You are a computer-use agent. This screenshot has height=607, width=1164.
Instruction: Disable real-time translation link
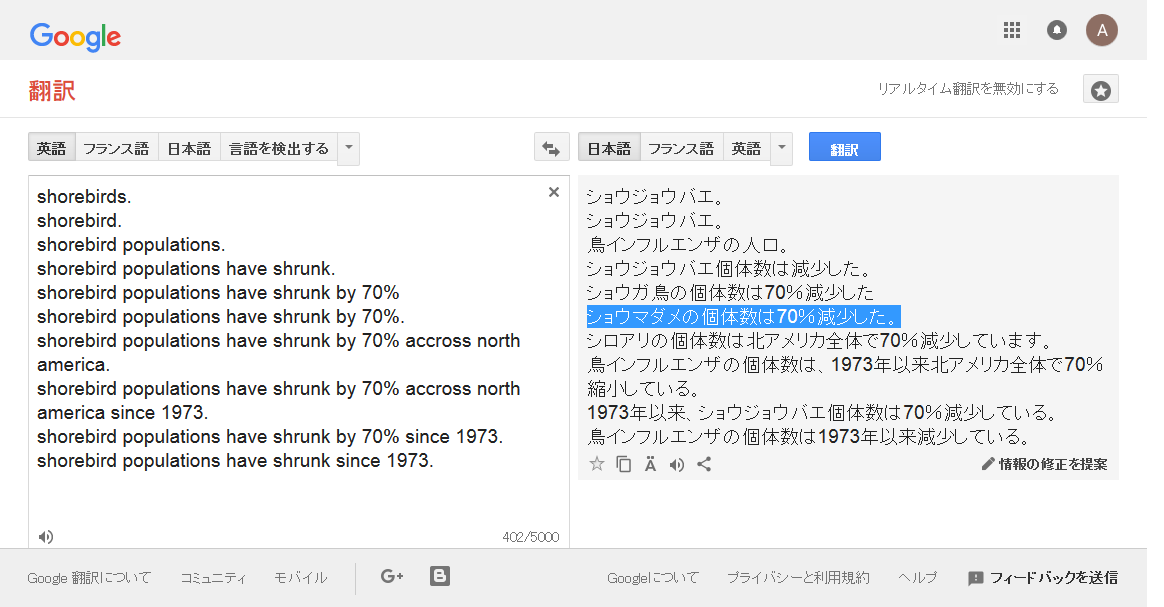968,88
